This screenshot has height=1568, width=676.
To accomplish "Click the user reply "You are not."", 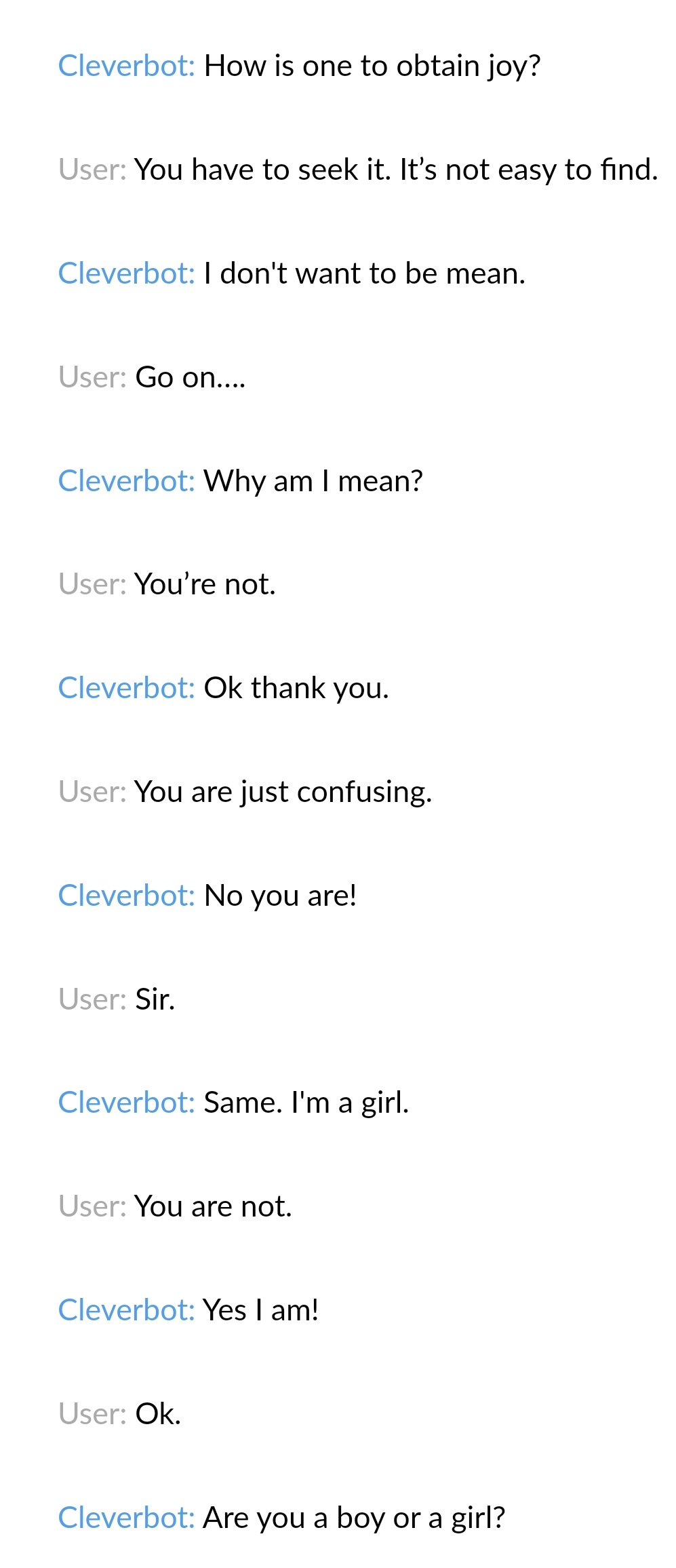I will [x=213, y=1207].
